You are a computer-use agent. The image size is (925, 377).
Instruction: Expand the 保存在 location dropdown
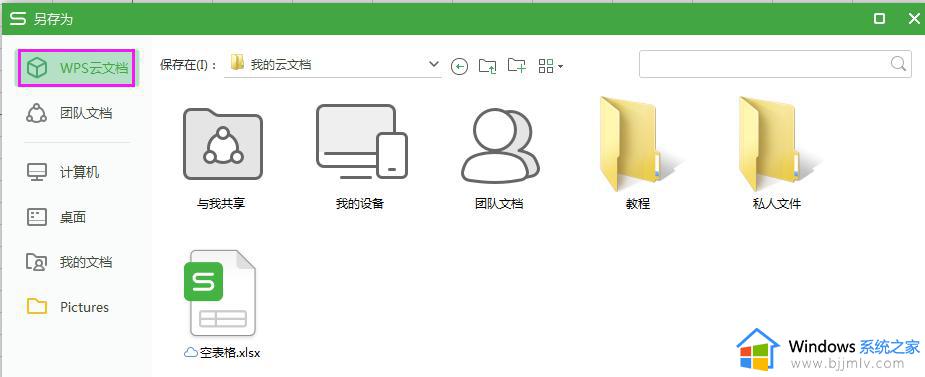434,64
